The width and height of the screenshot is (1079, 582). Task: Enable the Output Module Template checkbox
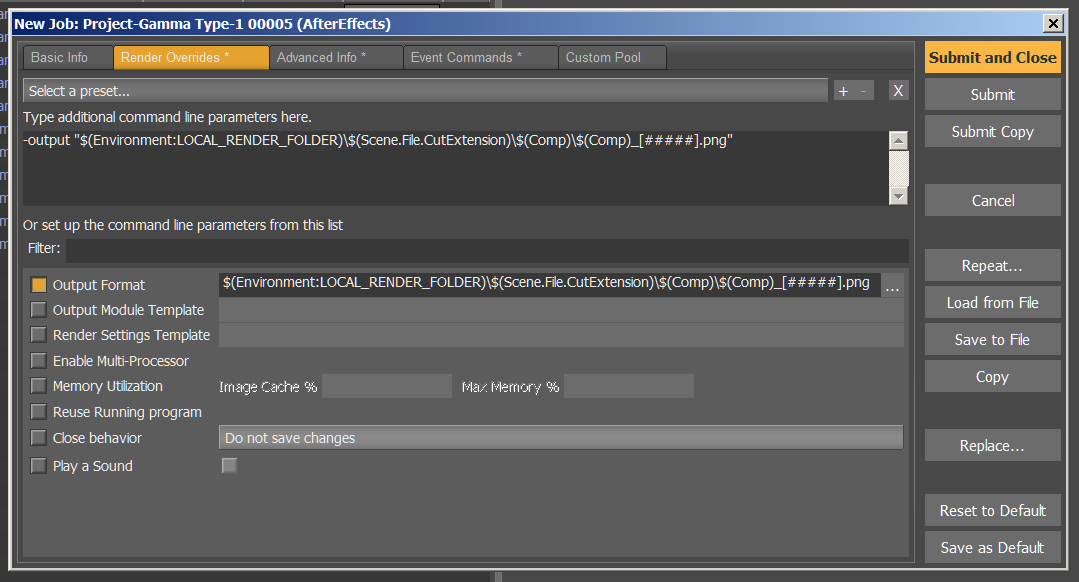click(x=39, y=310)
